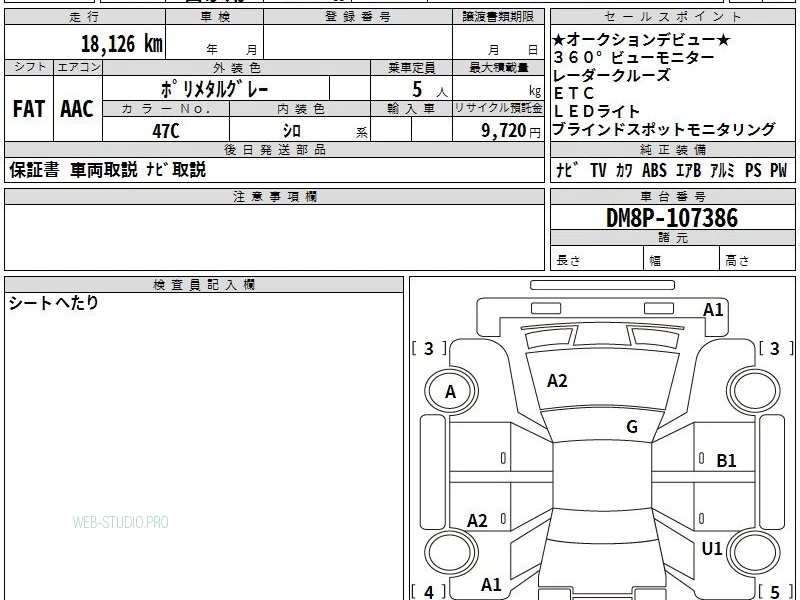Click the mileage value 18,126 km
The height and width of the screenshot is (600, 800).
121,43
